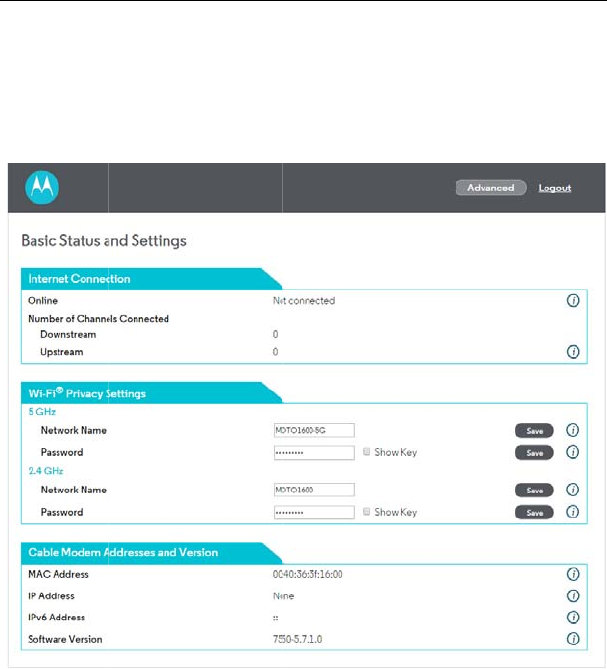Open info icon for Software Version
Image resolution: width=607 pixels, height=669 pixels.
coord(573,639)
